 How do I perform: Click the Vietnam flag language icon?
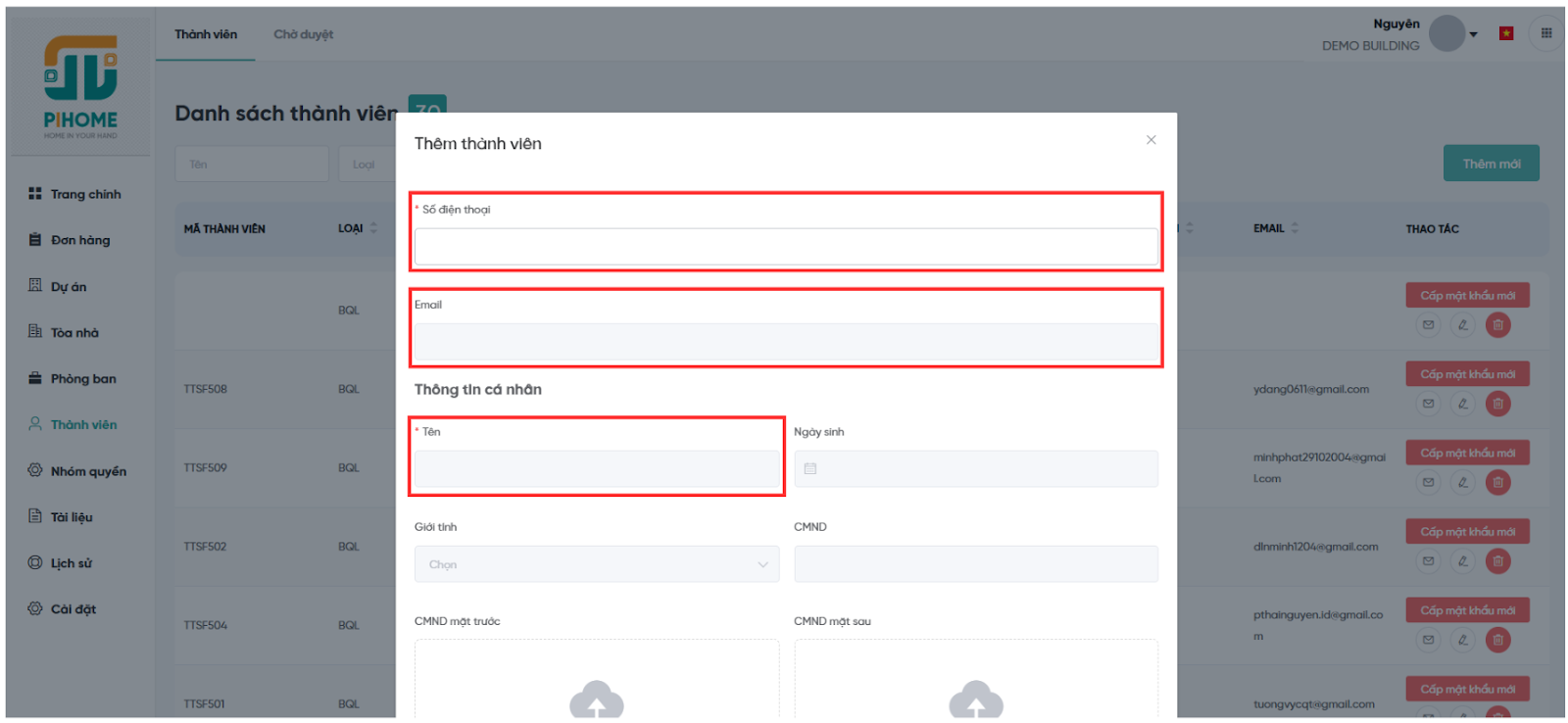[1506, 33]
